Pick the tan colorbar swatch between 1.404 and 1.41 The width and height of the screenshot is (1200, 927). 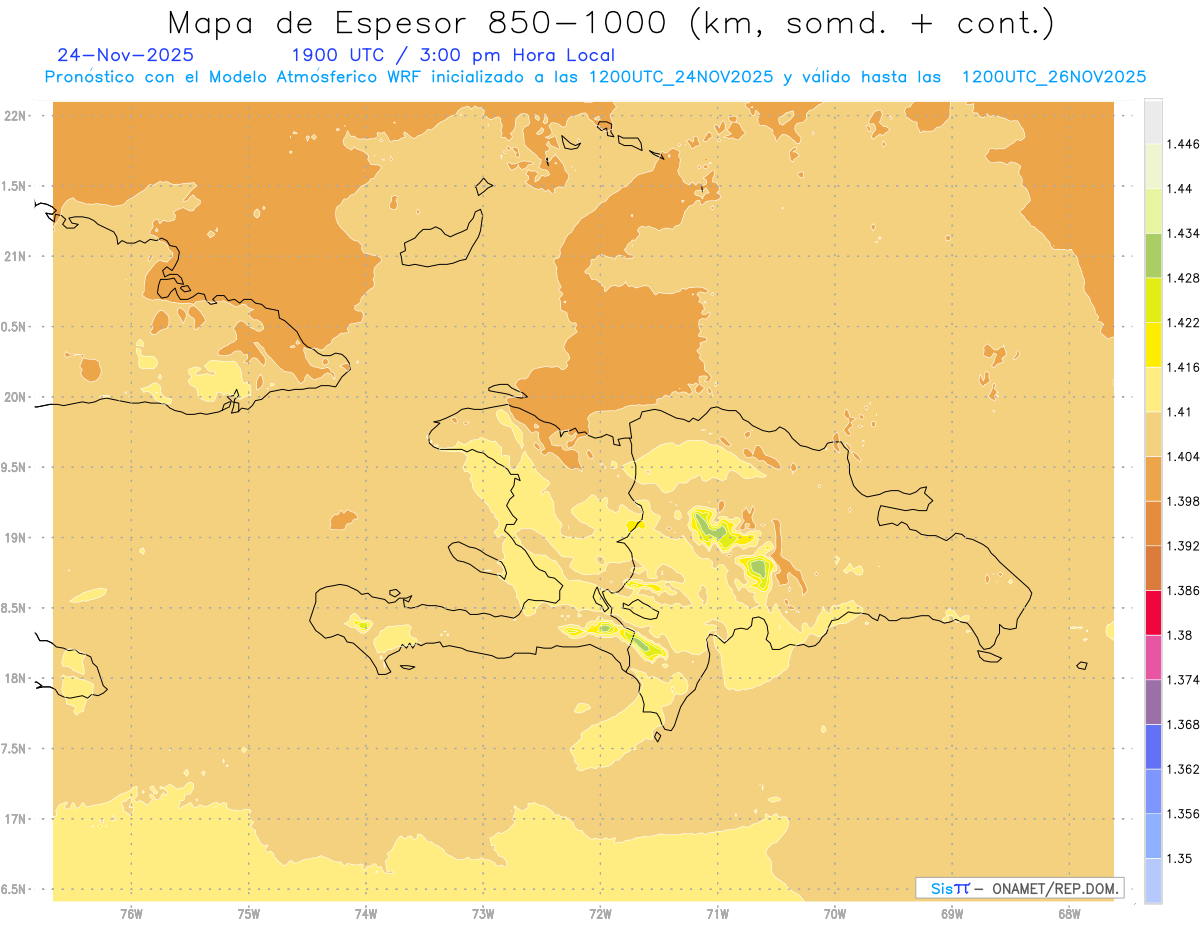(x=1153, y=434)
